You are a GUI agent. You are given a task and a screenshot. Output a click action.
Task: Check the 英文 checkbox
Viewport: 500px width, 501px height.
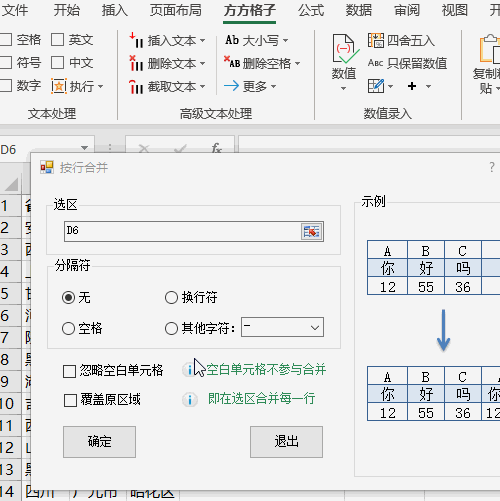point(57,40)
